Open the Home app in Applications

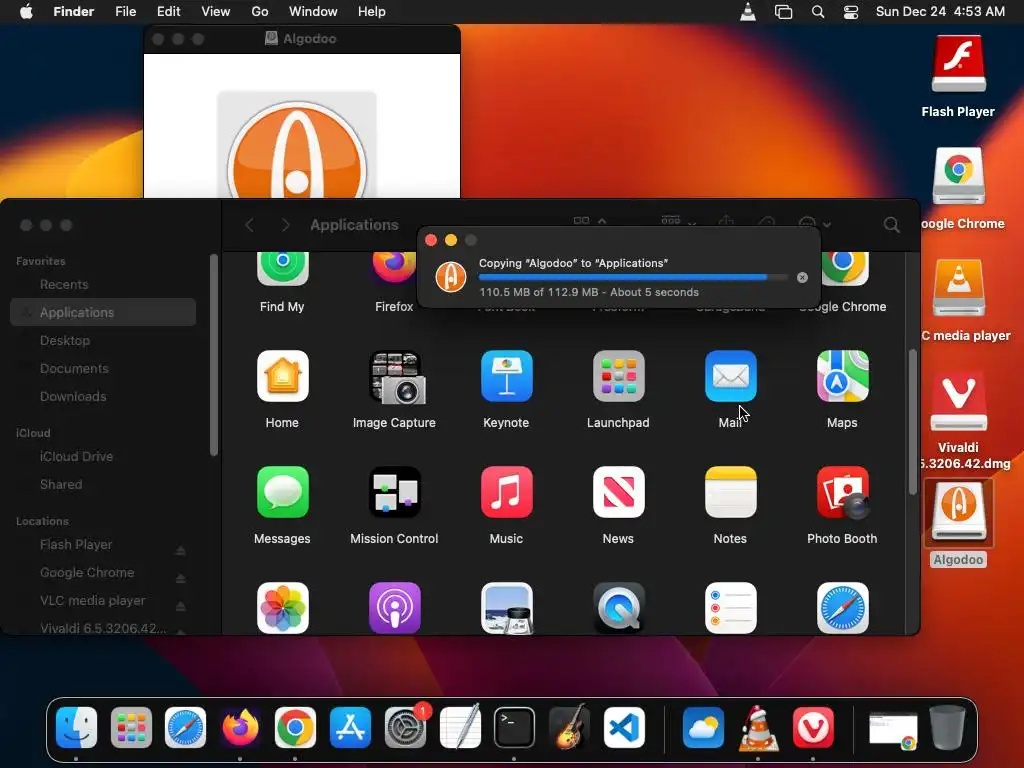[x=282, y=376]
